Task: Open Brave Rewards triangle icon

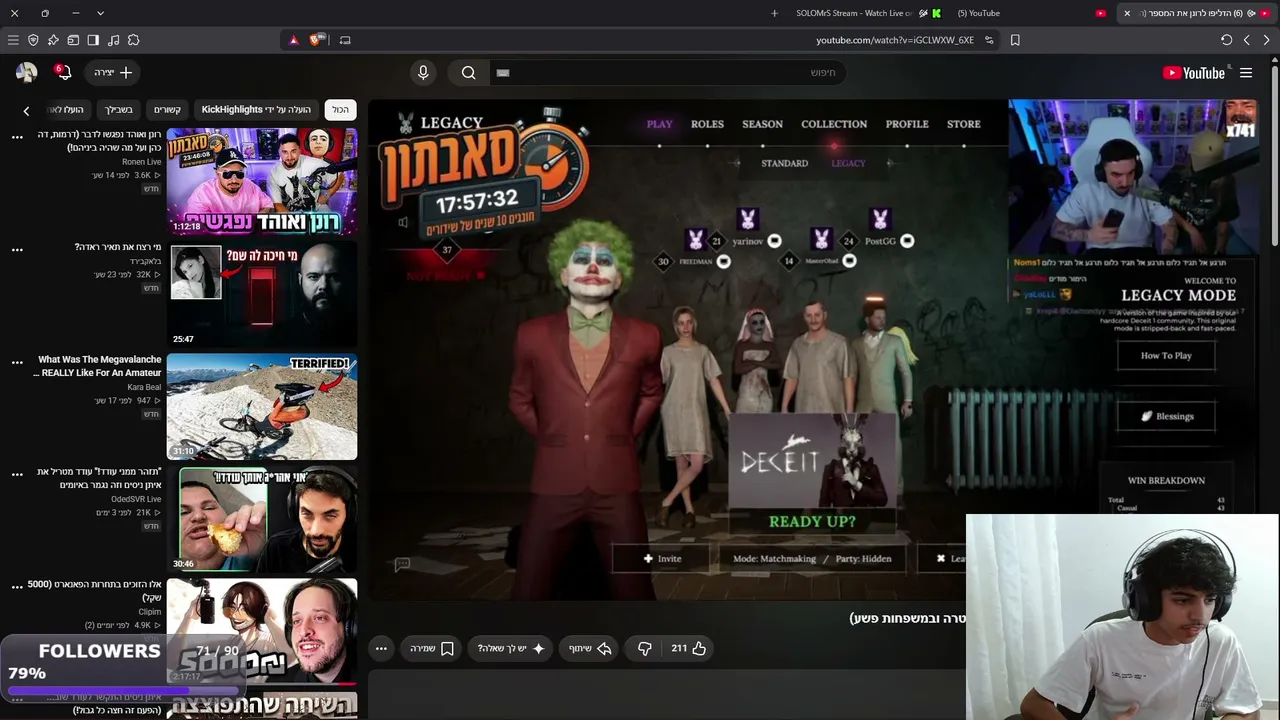Action: 293,40
